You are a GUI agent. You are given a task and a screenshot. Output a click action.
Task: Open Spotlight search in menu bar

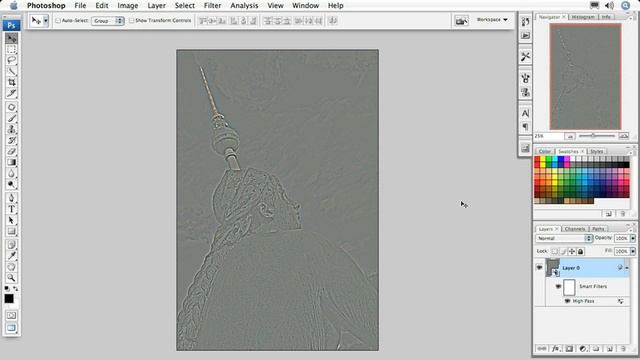tap(625, 5)
